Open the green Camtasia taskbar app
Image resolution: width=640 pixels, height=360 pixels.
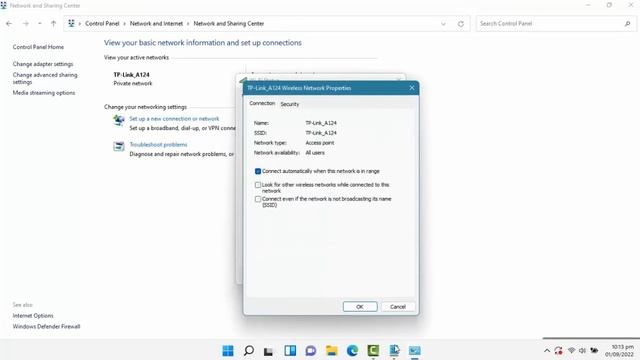pyautogui.click(x=373, y=351)
